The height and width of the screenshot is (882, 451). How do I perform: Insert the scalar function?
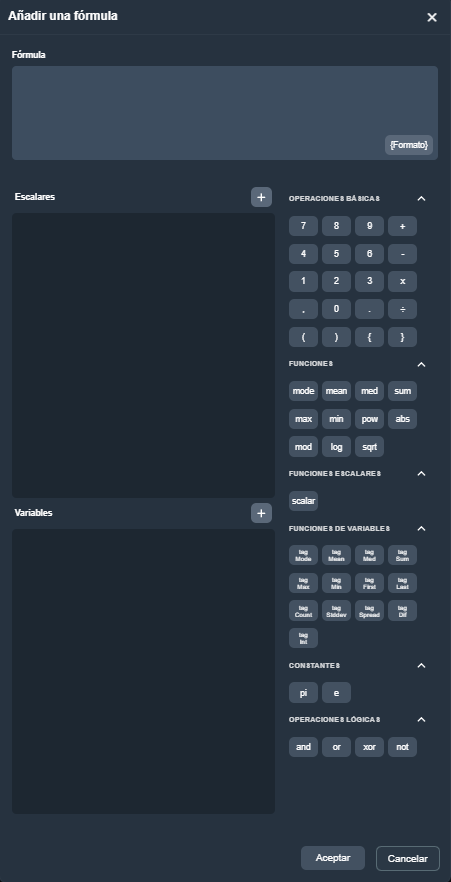pos(303,501)
